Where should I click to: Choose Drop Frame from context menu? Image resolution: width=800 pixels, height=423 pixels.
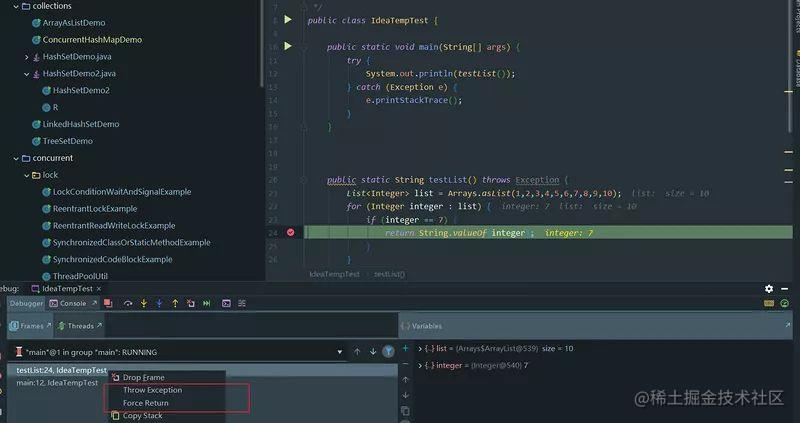(x=165, y=378)
